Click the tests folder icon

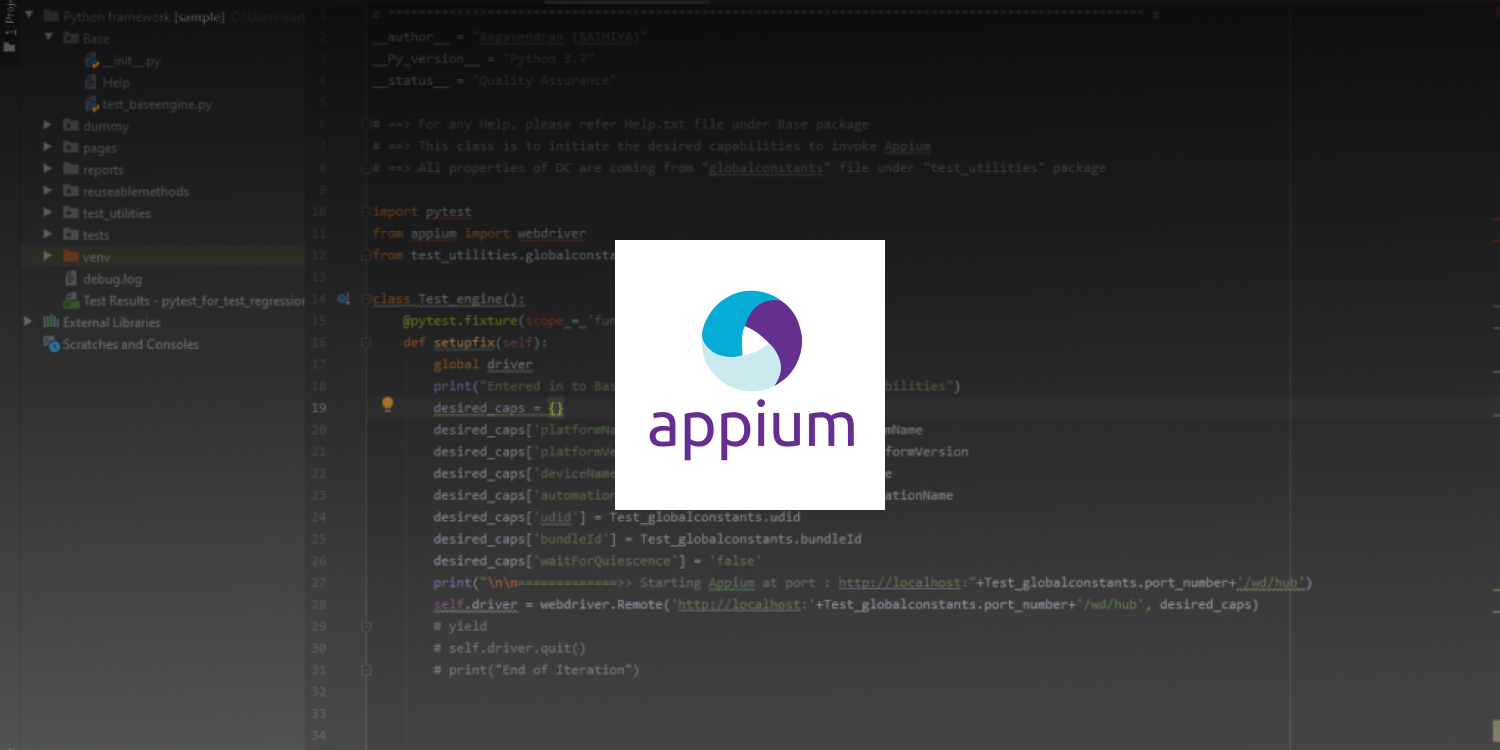coord(71,235)
